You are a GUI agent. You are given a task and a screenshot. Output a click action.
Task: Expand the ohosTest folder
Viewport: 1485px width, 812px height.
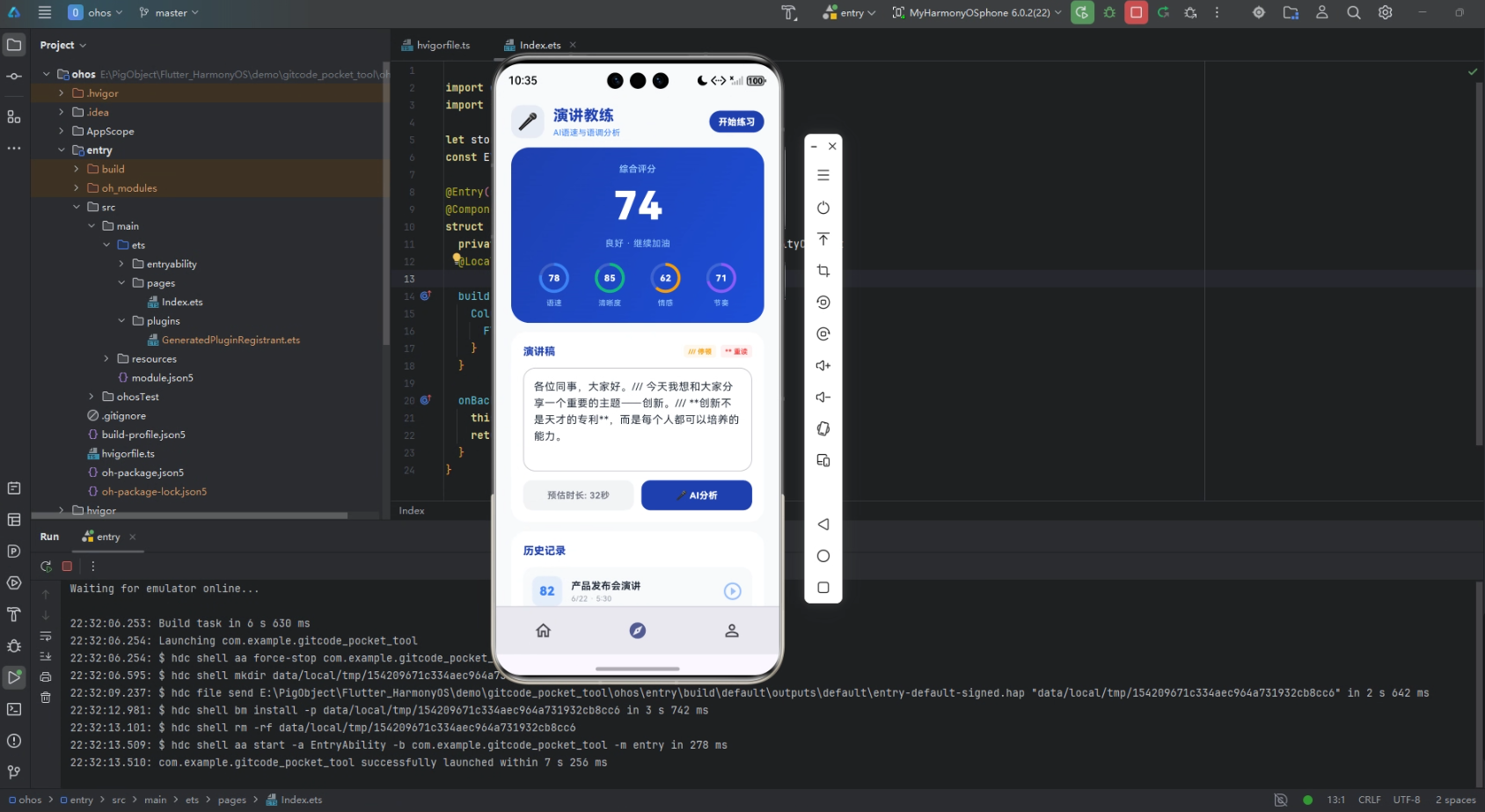[x=91, y=397]
